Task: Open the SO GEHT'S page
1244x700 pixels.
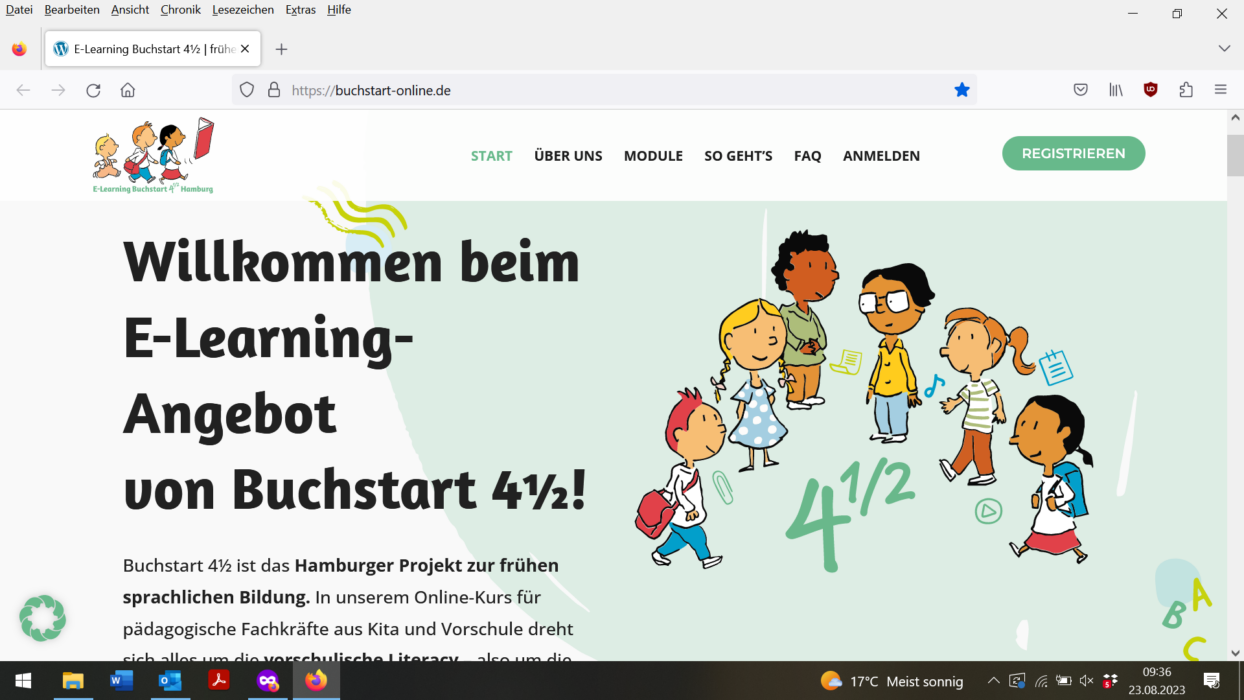Action: point(738,156)
